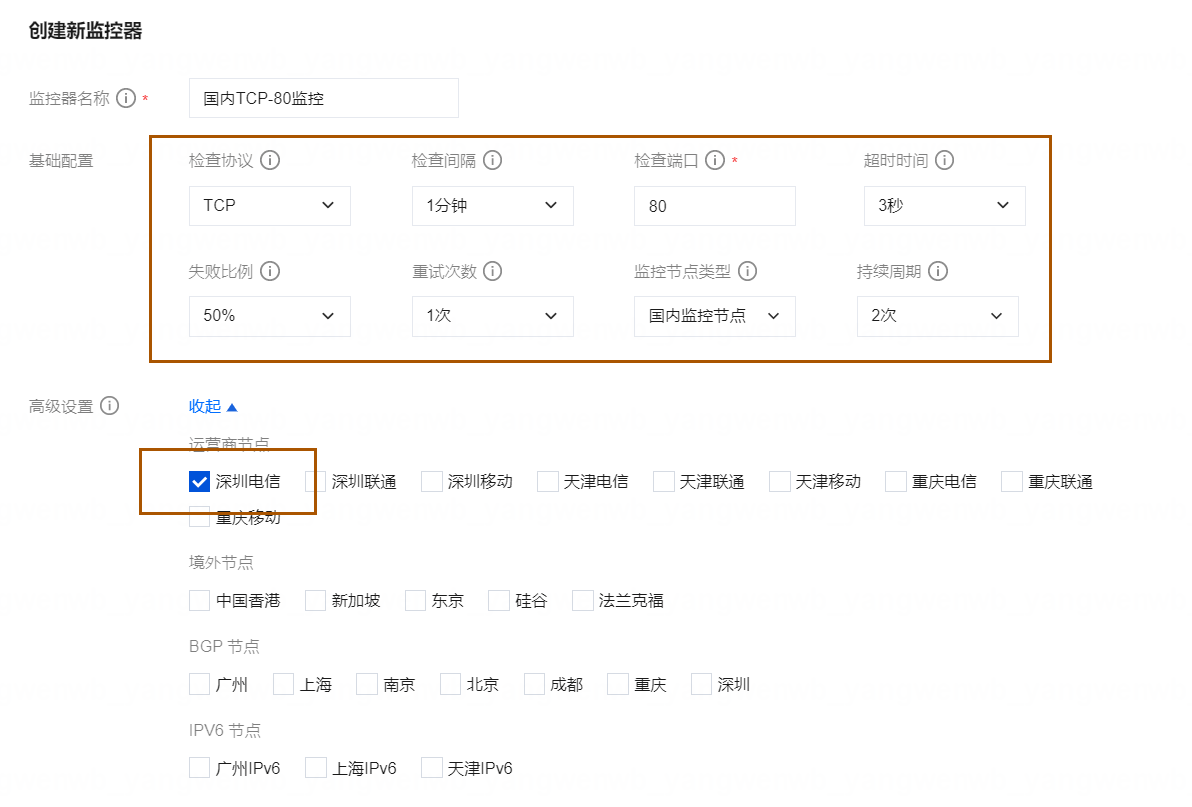This screenshot has height=807, width=1192.
Task: Check the 重庆电信 checkbox
Action: tap(896, 482)
